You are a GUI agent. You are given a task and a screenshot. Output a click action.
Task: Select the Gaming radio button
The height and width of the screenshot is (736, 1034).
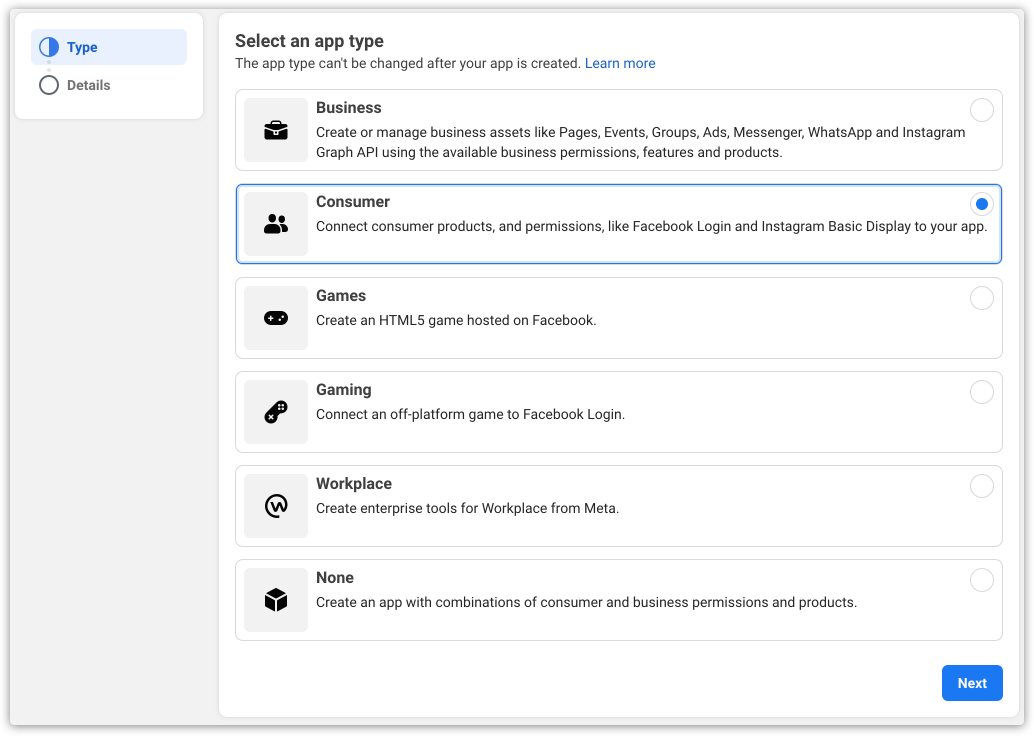(981, 392)
